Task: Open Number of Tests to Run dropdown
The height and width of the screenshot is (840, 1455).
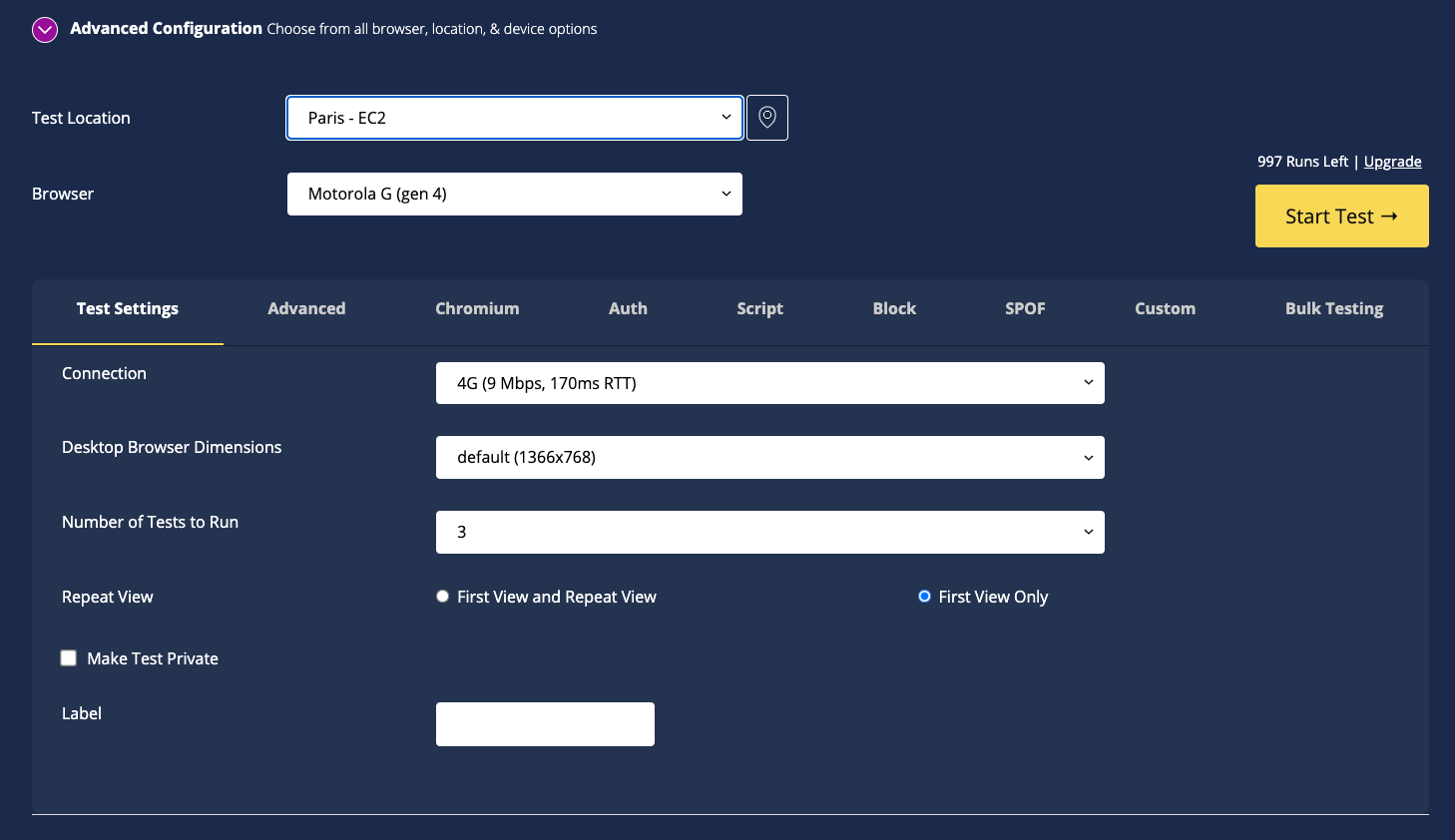Action: 770,532
